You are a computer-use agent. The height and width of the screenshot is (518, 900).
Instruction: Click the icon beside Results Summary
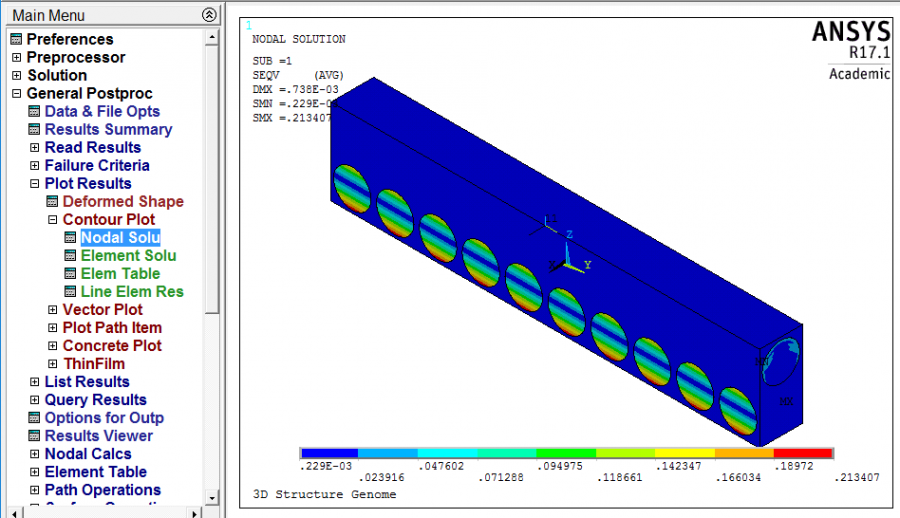pos(34,129)
